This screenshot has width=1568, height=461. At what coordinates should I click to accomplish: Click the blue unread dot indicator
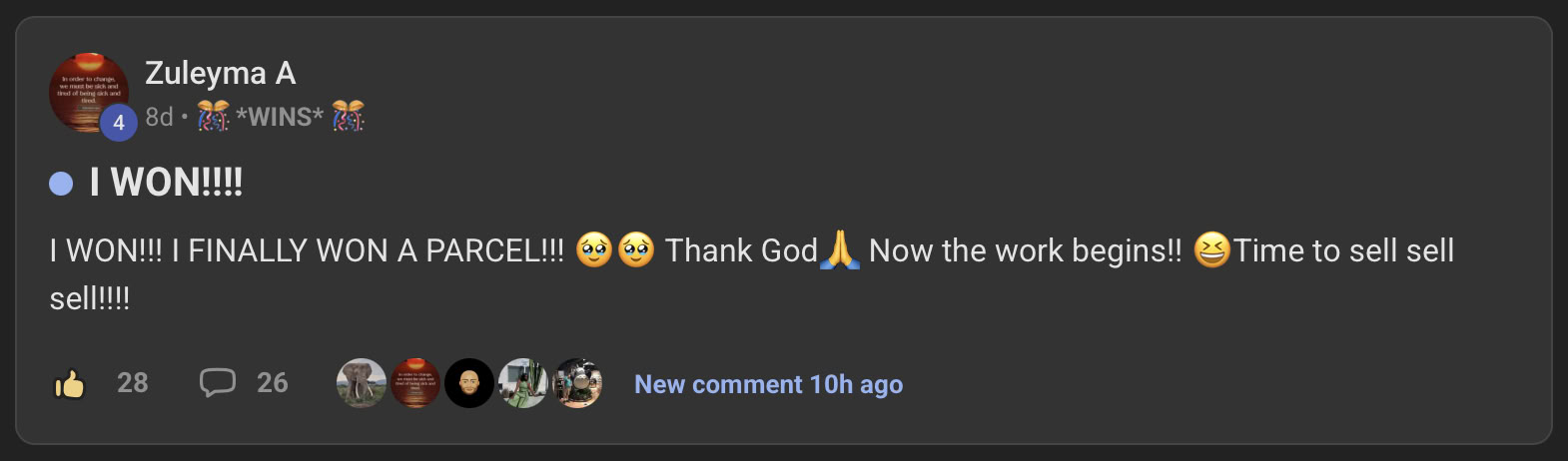tap(61, 184)
